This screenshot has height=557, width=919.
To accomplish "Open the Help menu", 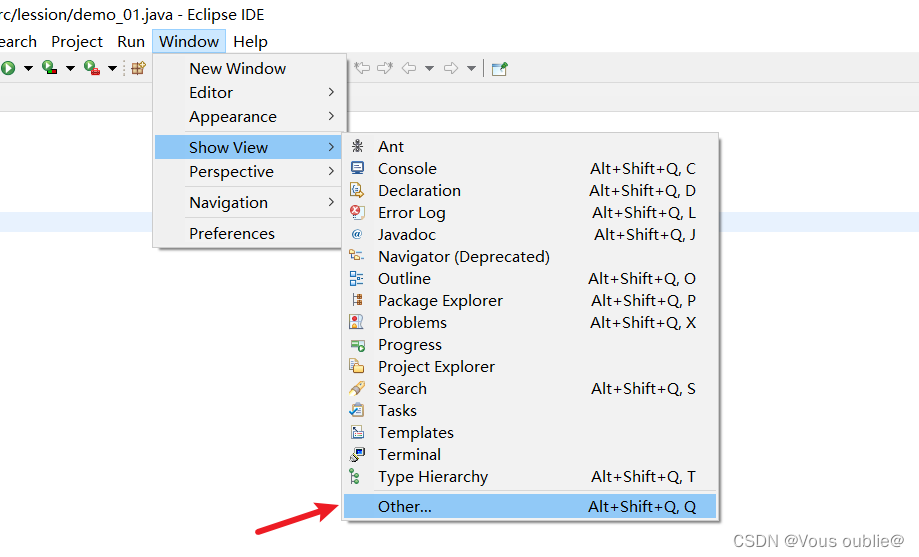I will point(250,42).
